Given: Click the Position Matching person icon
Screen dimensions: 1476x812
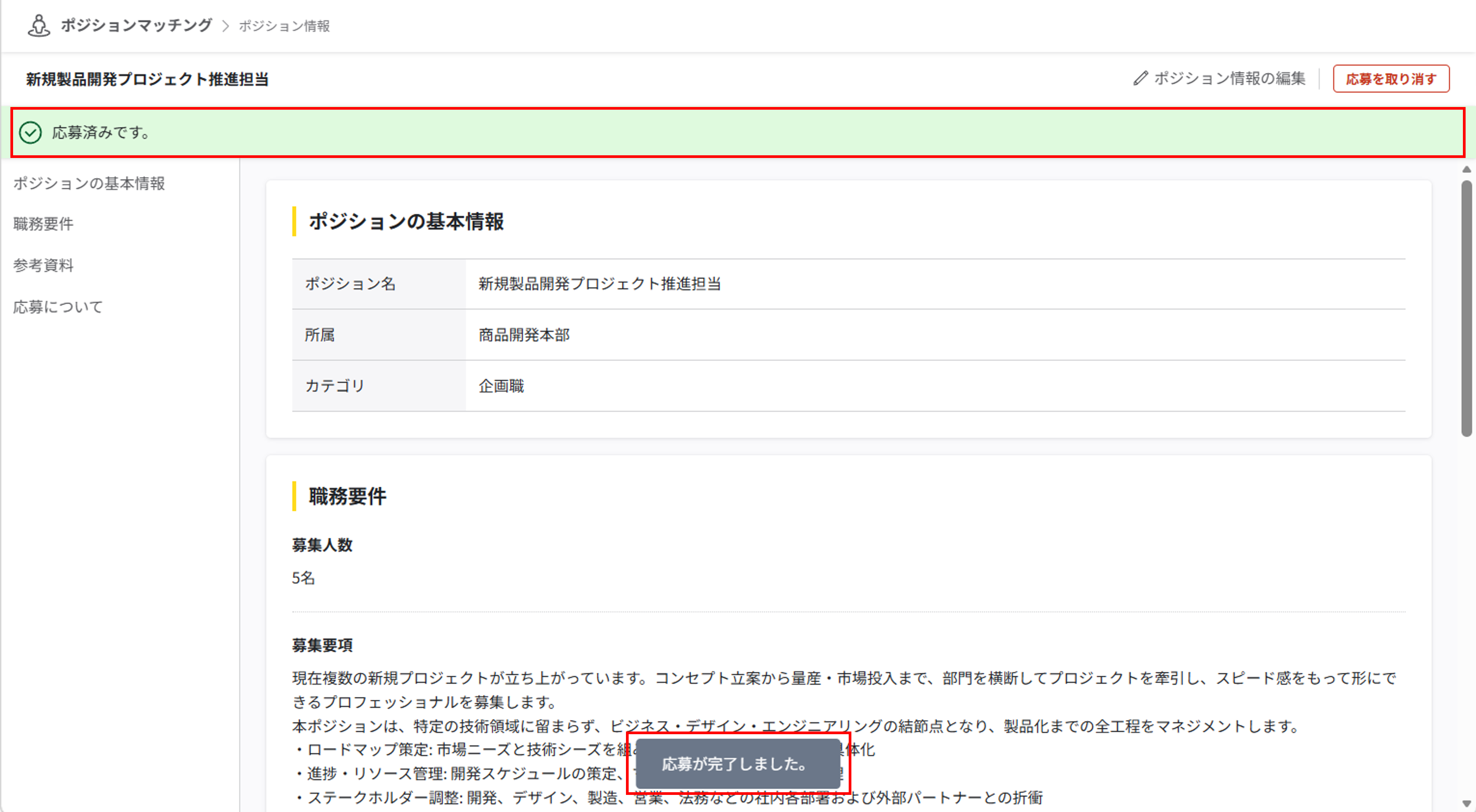Looking at the screenshot, I should 38,26.
